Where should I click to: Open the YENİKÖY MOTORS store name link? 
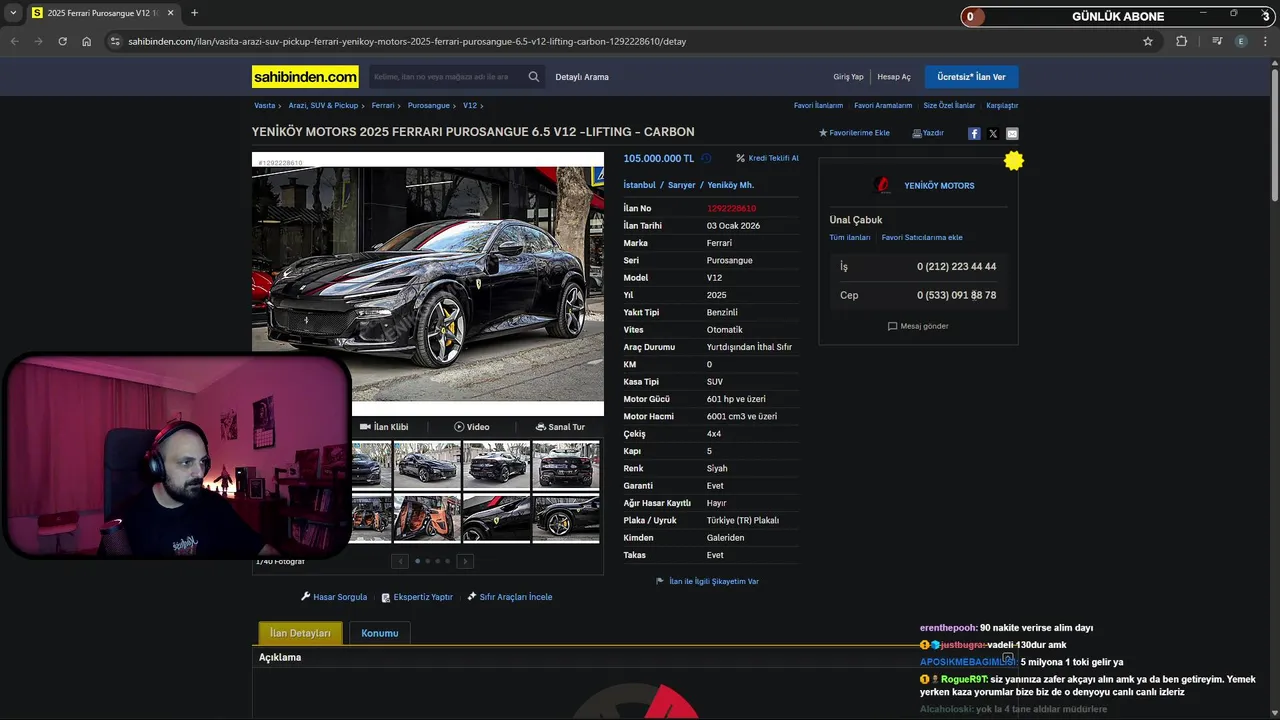coord(939,185)
